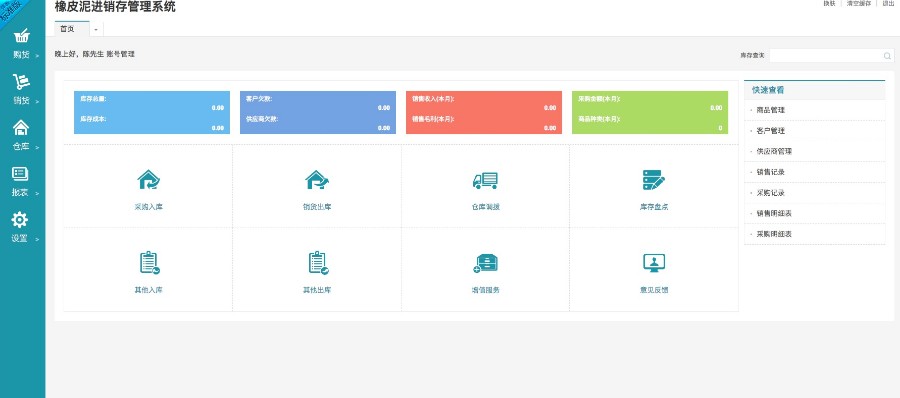
Task: Click the 账号管理 link
Action: coord(120,54)
